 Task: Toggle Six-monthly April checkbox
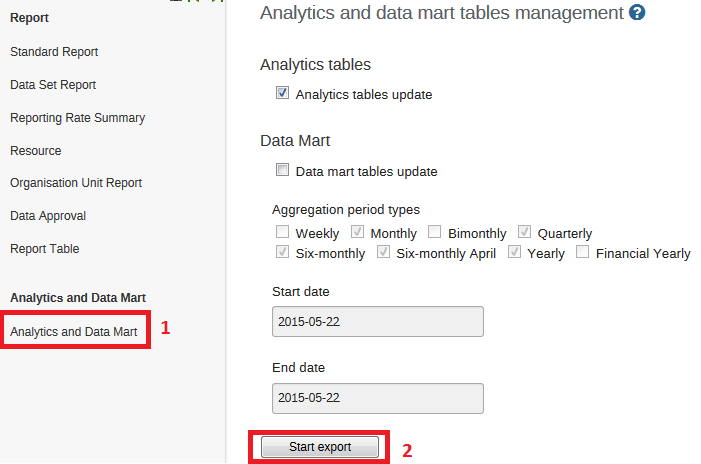click(383, 253)
